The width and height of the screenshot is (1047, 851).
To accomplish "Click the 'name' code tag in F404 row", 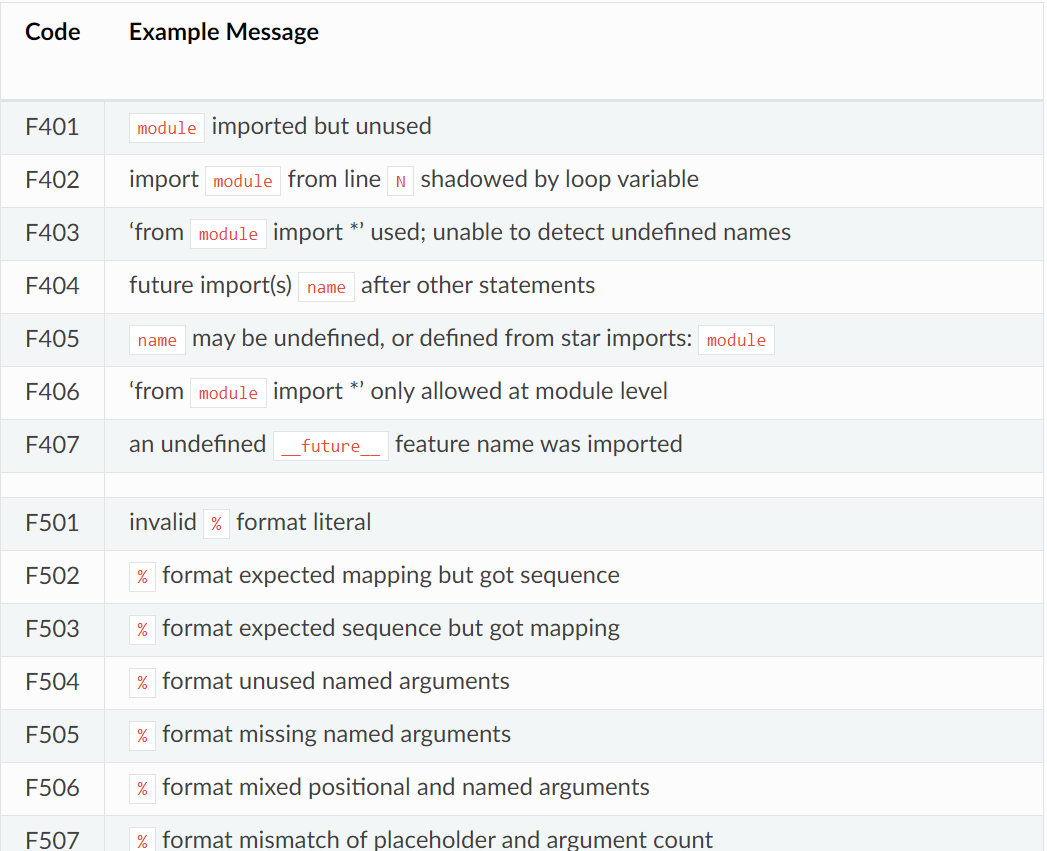I will (326, 287).
